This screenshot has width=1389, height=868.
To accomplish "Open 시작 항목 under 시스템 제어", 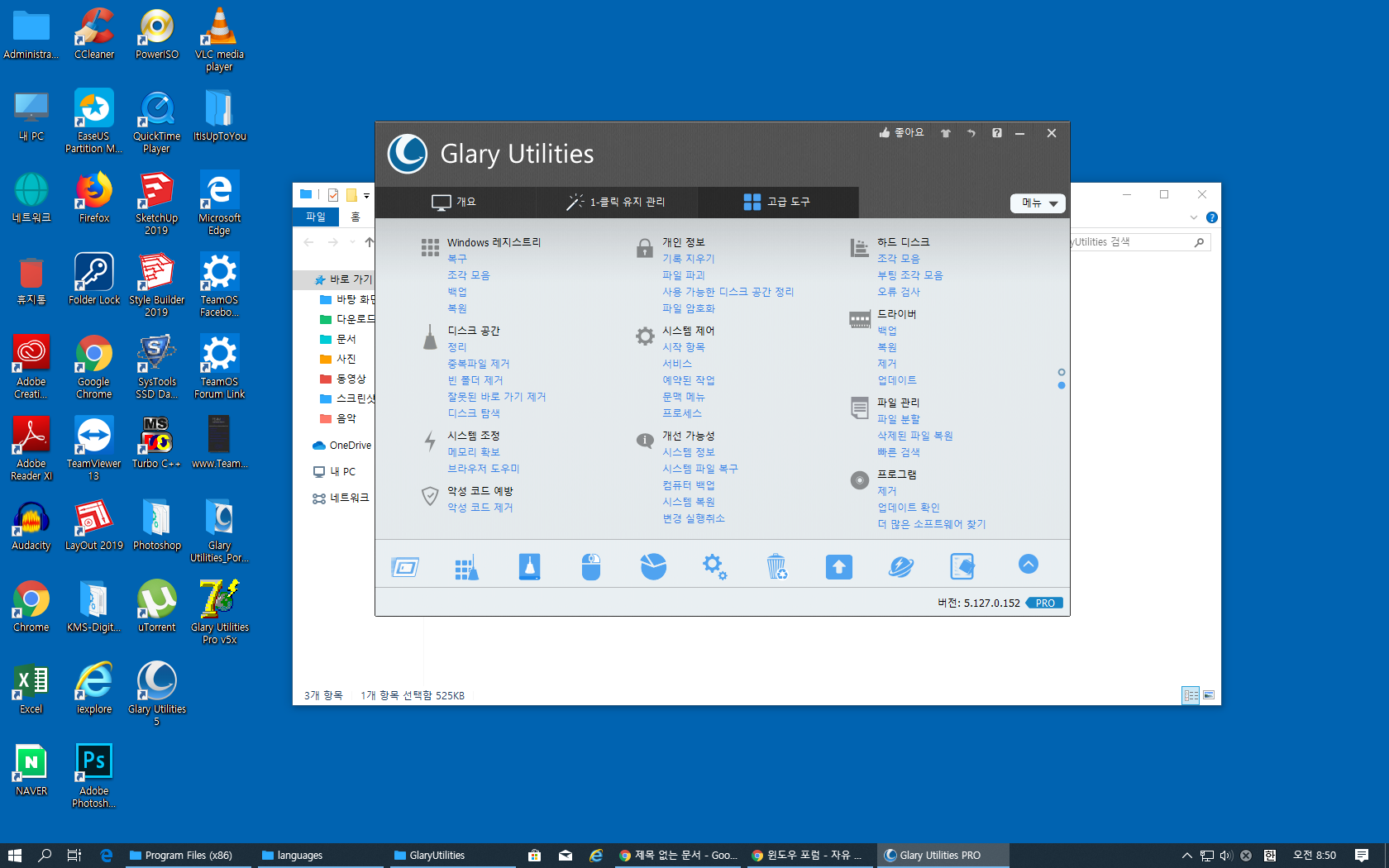I will [x=684, y=347].
